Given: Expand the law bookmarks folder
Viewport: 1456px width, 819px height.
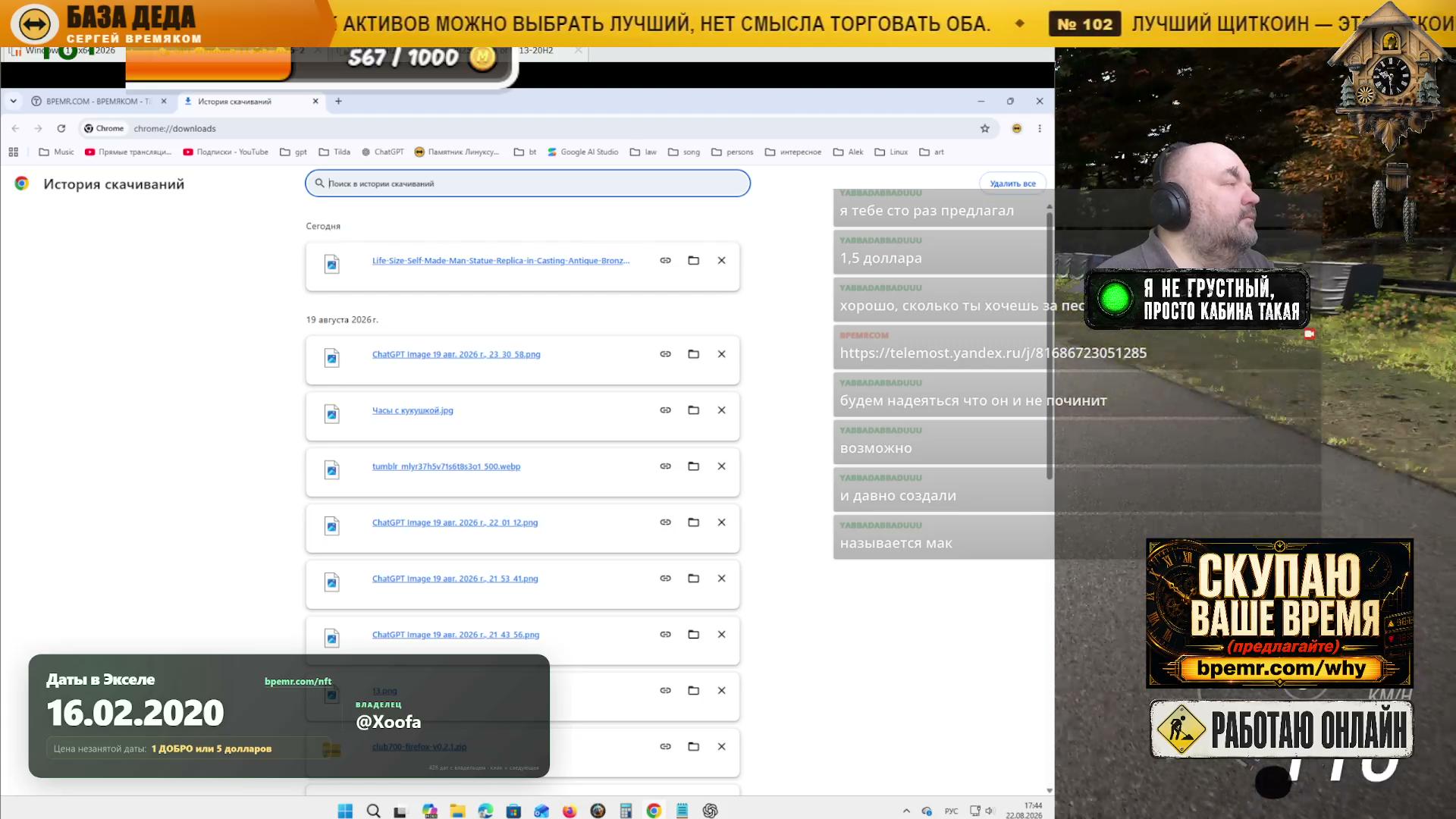Looking at the screenshot, I should [x=643, y=152].
